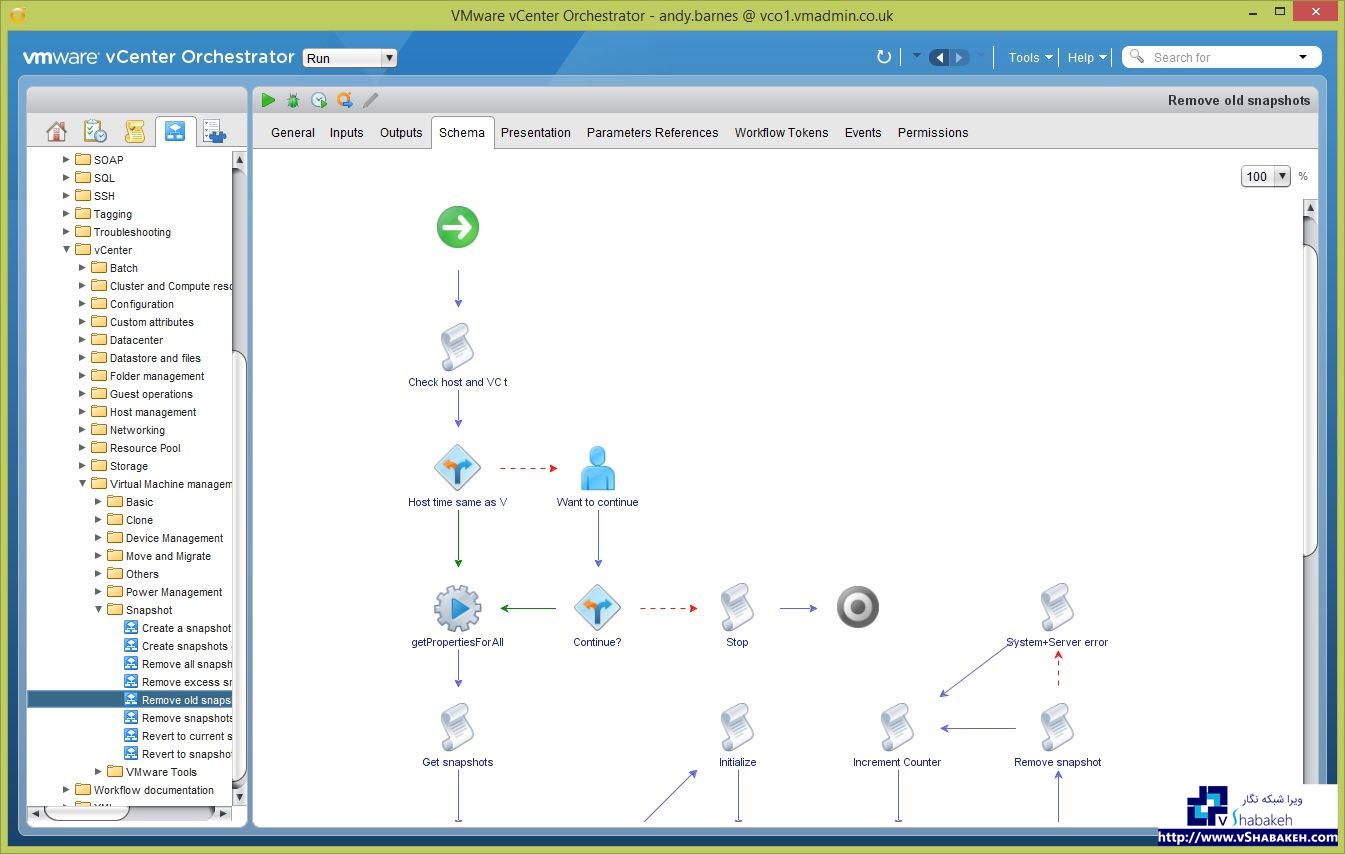
Task: Edit workflow with the pencil icon
Action: (371, 100)
